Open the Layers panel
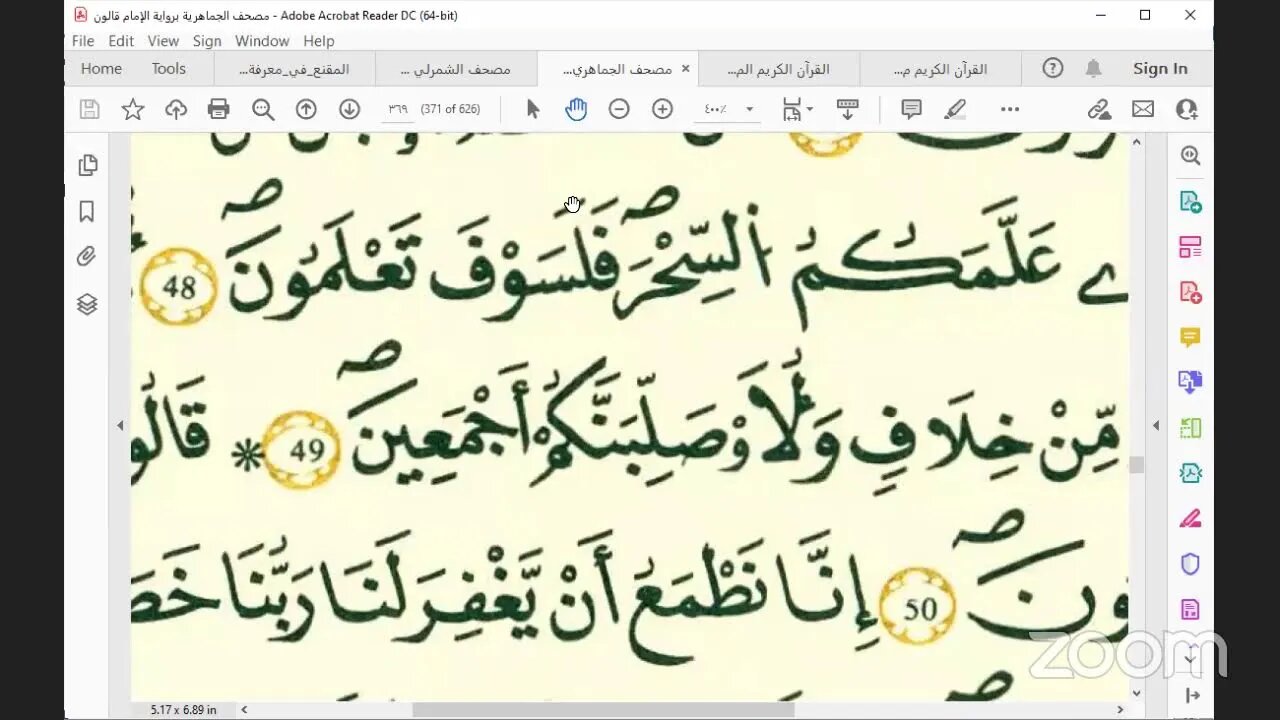1280x720 pixels. pyautogui.click(x=87, y=304)
